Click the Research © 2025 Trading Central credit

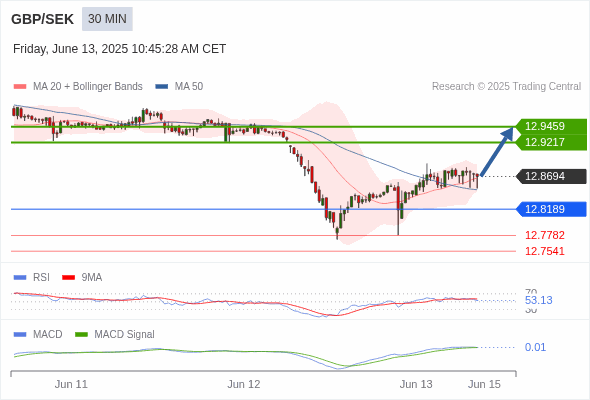(x=506, y=87)
